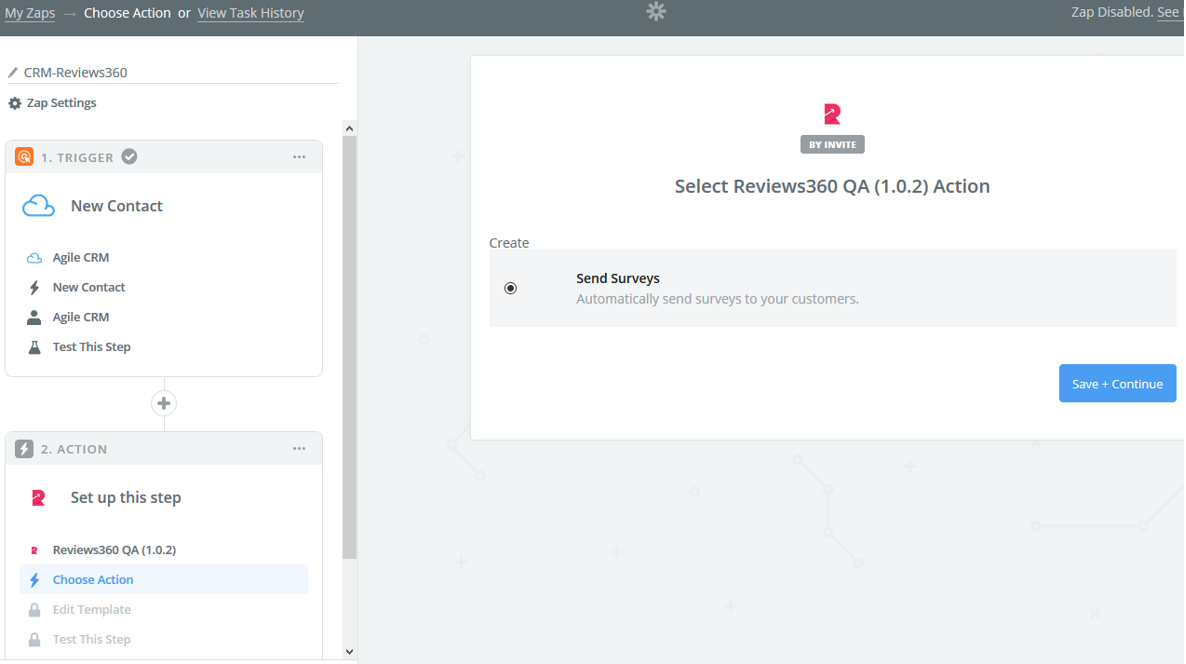Click the Trigger completed checkmark icon
Image resolution: width=1186 pixels, height=664 pixels.
point(129,157)
